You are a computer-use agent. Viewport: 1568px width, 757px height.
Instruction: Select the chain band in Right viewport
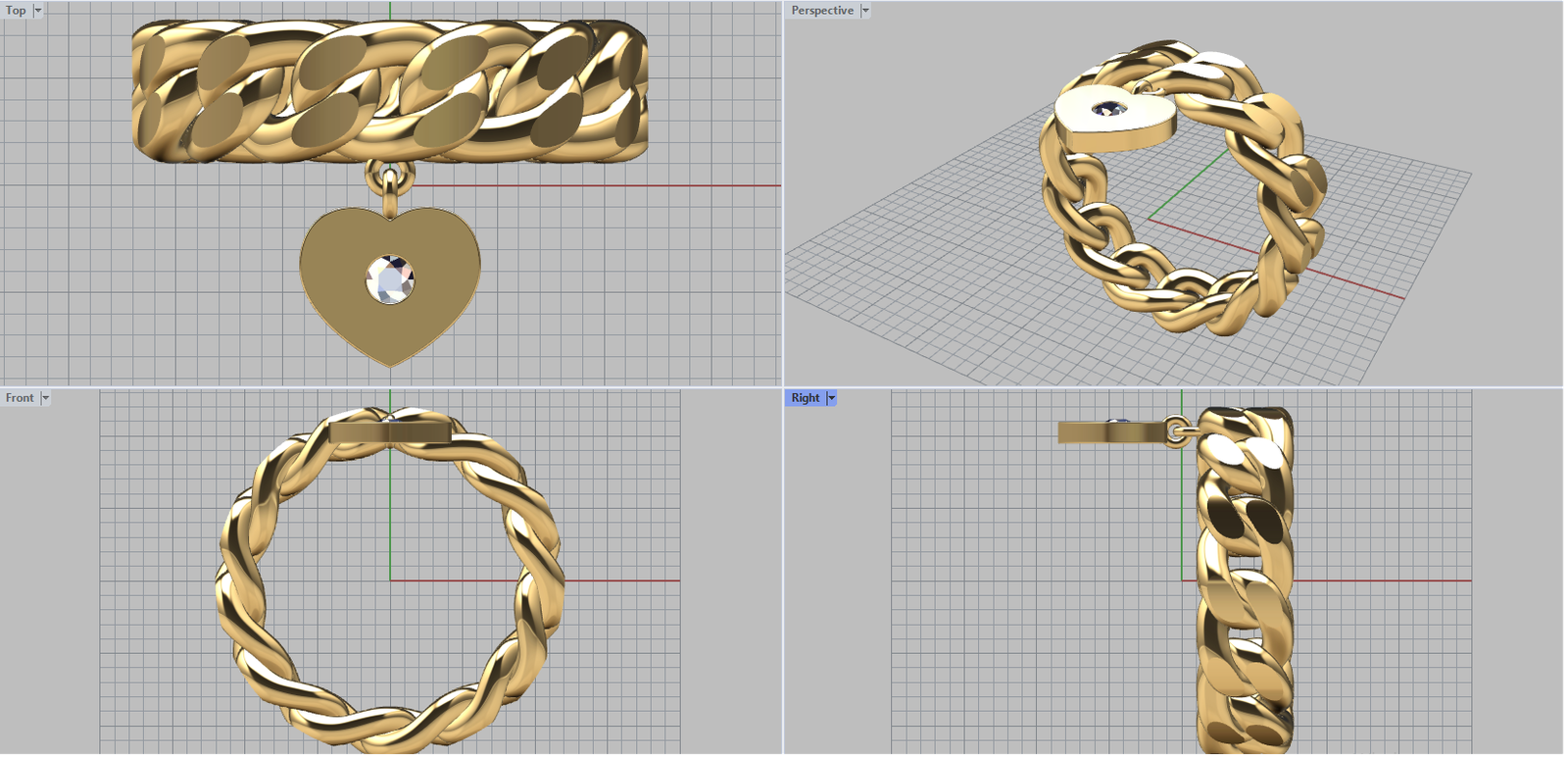[x=1245, y=580]
